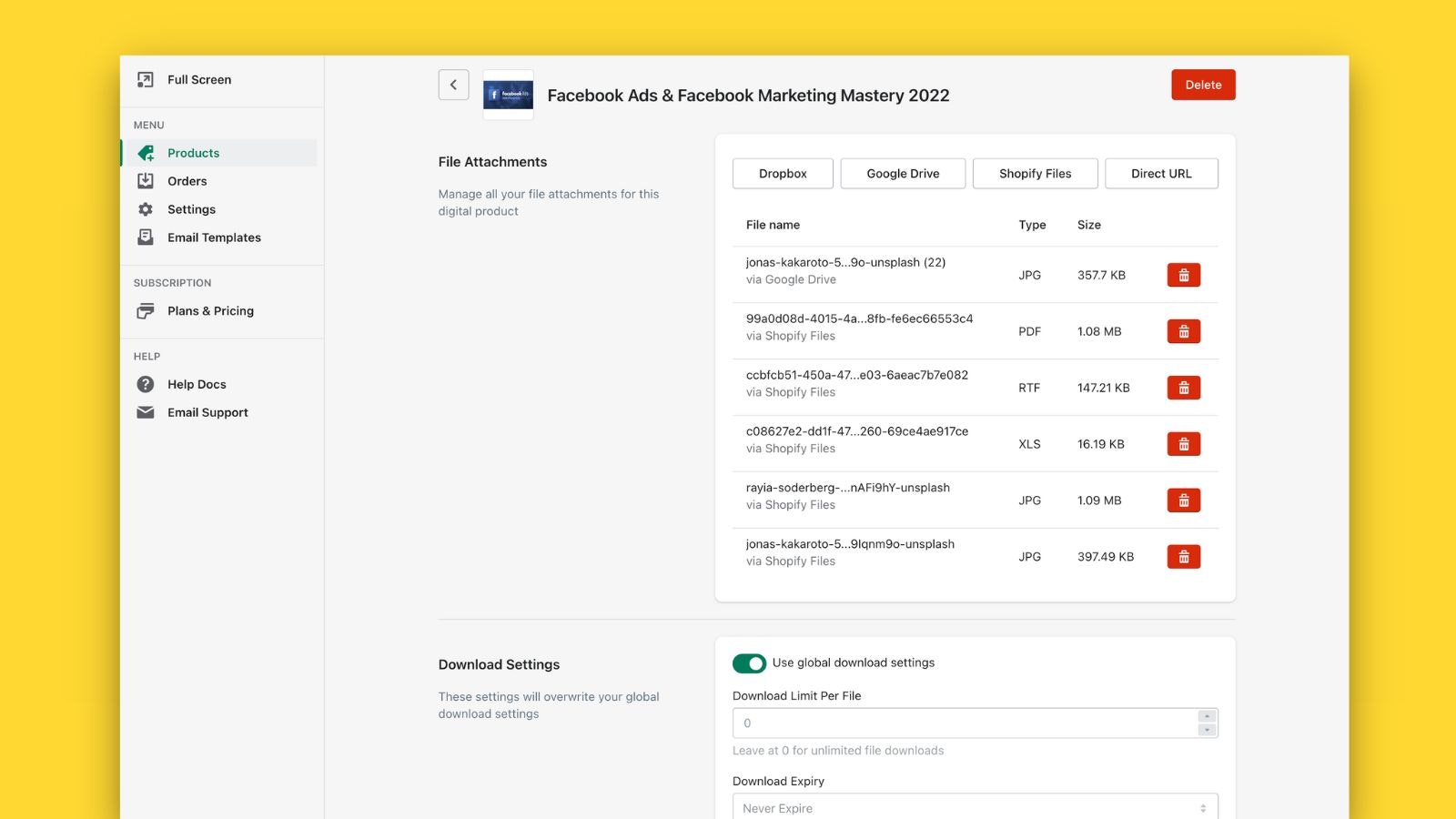The image size is (1456, 819).
Task: Click the PDF type cell
Action: tap(1029, 331)
